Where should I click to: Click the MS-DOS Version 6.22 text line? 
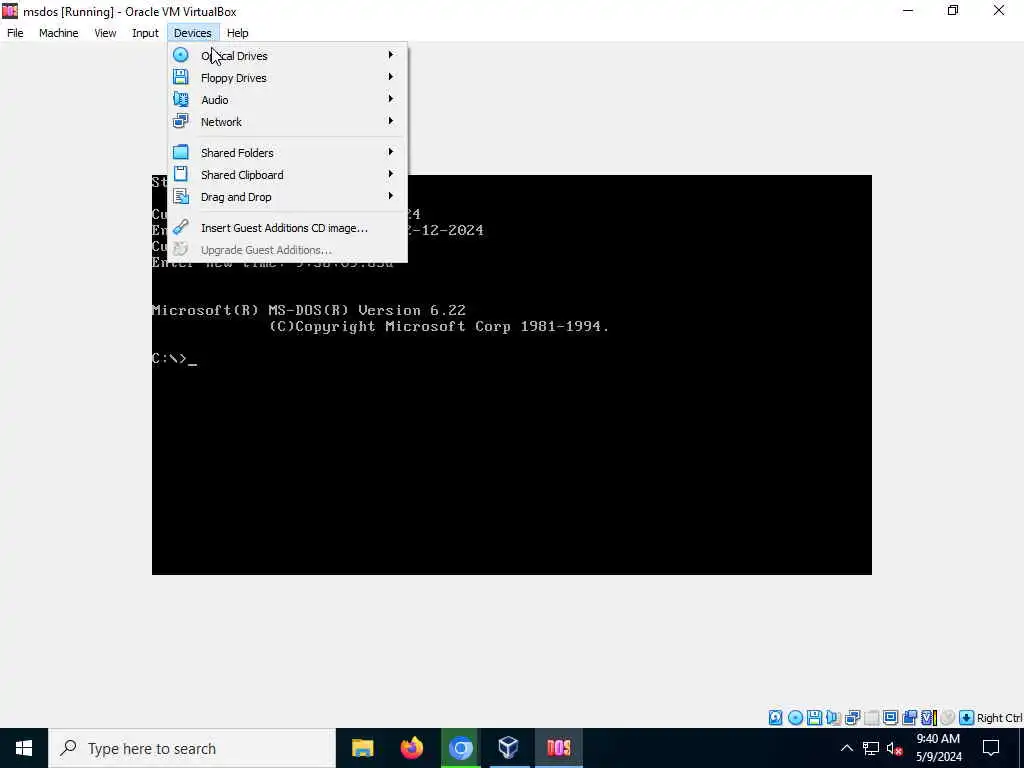coord(309,310)
